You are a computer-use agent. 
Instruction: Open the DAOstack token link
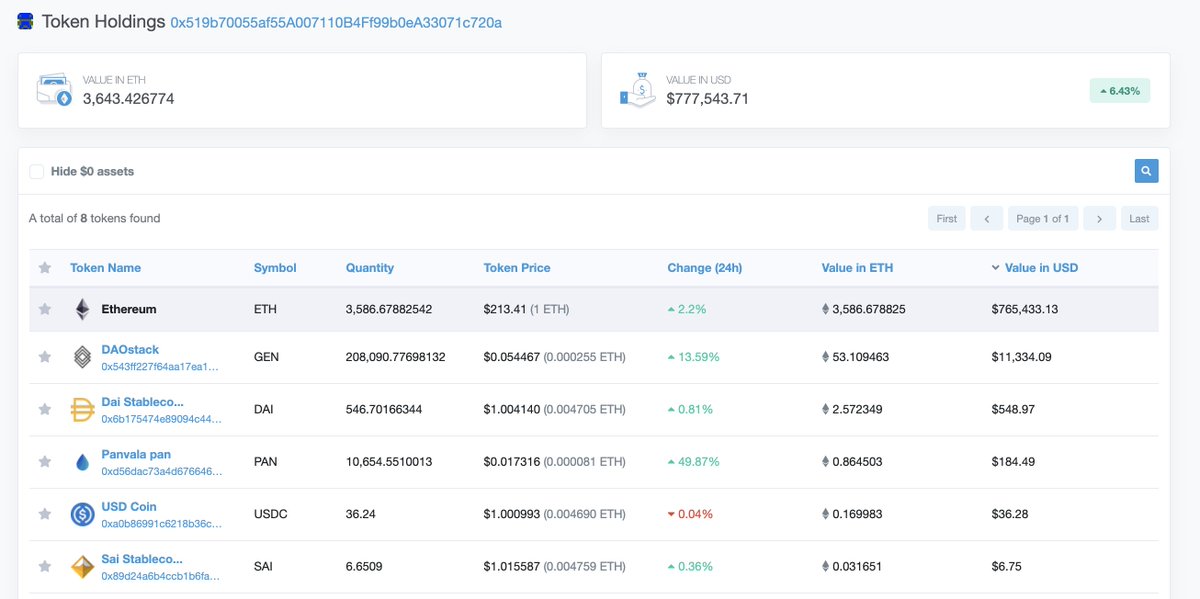130,350
